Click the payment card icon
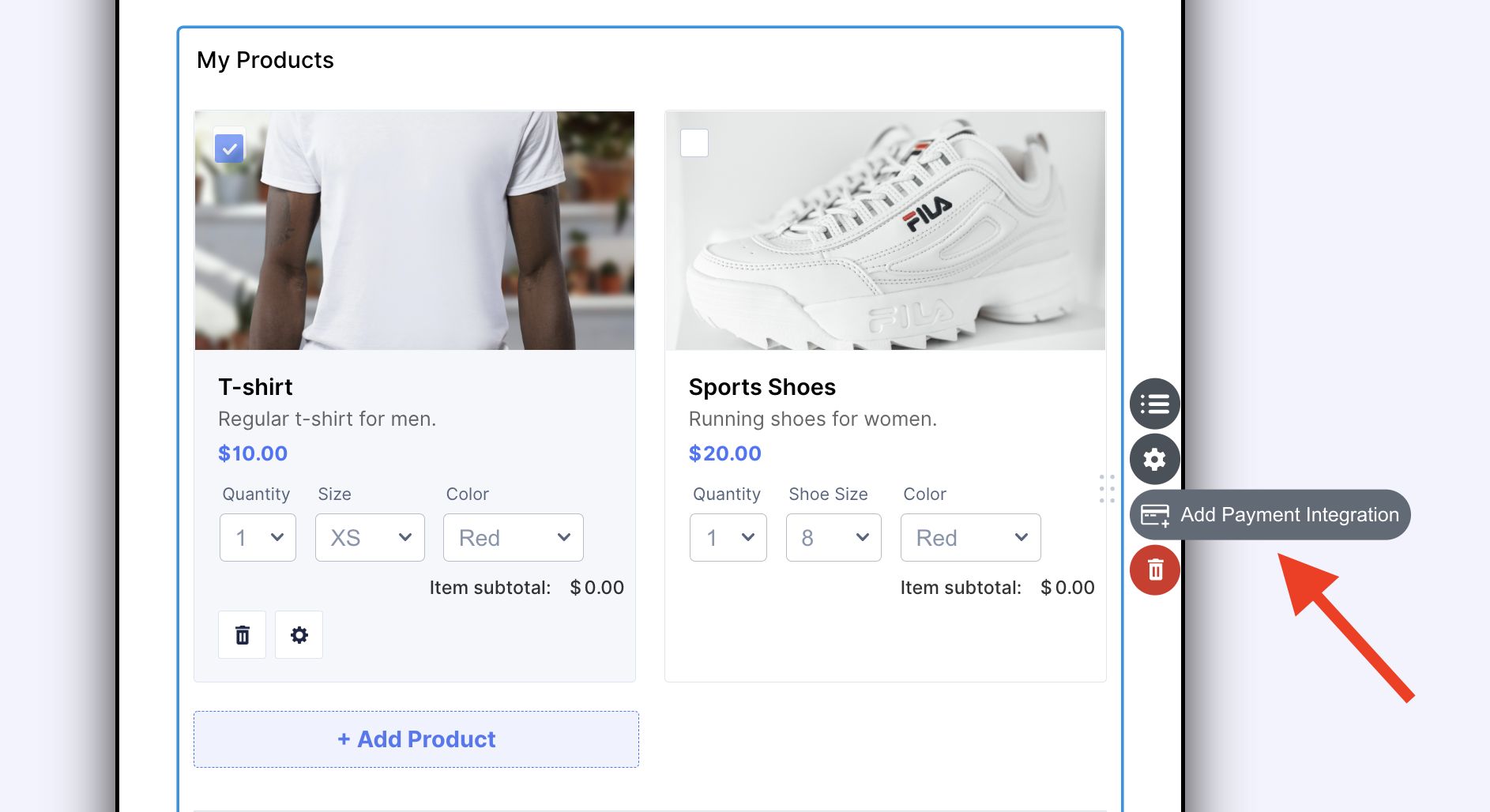 (1155, 515)
